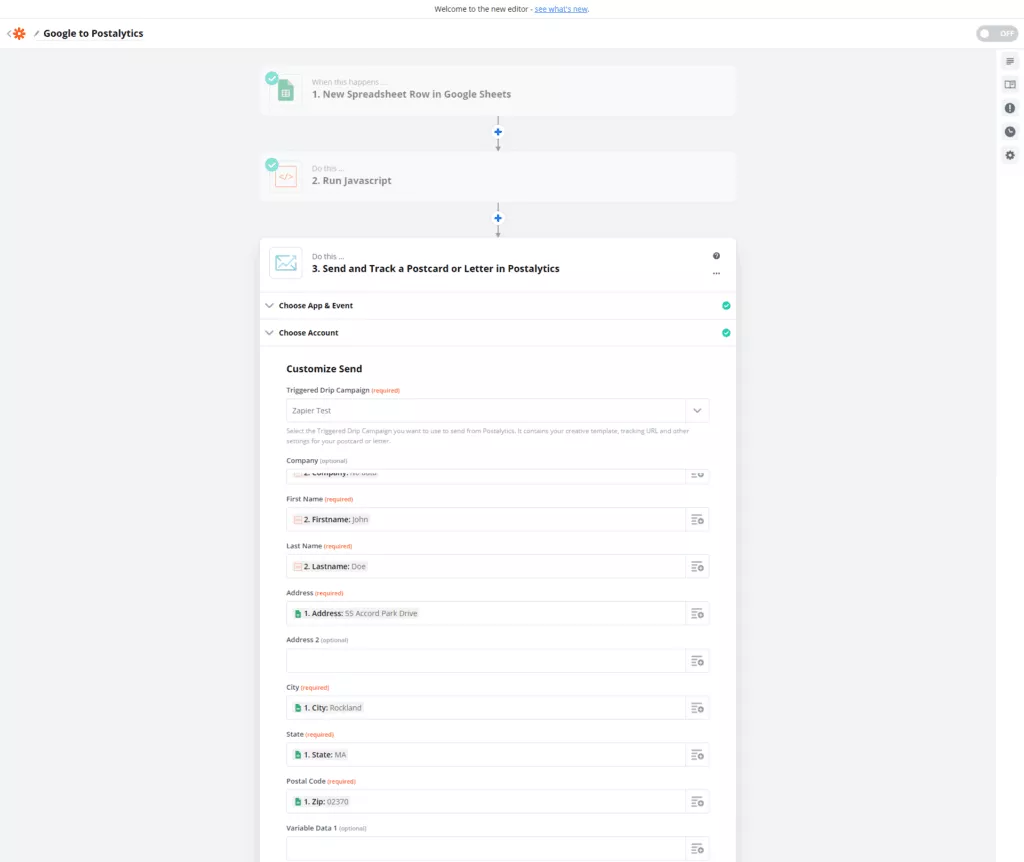Screen dimensions: 1024x862
Task: Click the Postalytics envelope step icon
Action: pyautogui.click(x=285, y=263)
